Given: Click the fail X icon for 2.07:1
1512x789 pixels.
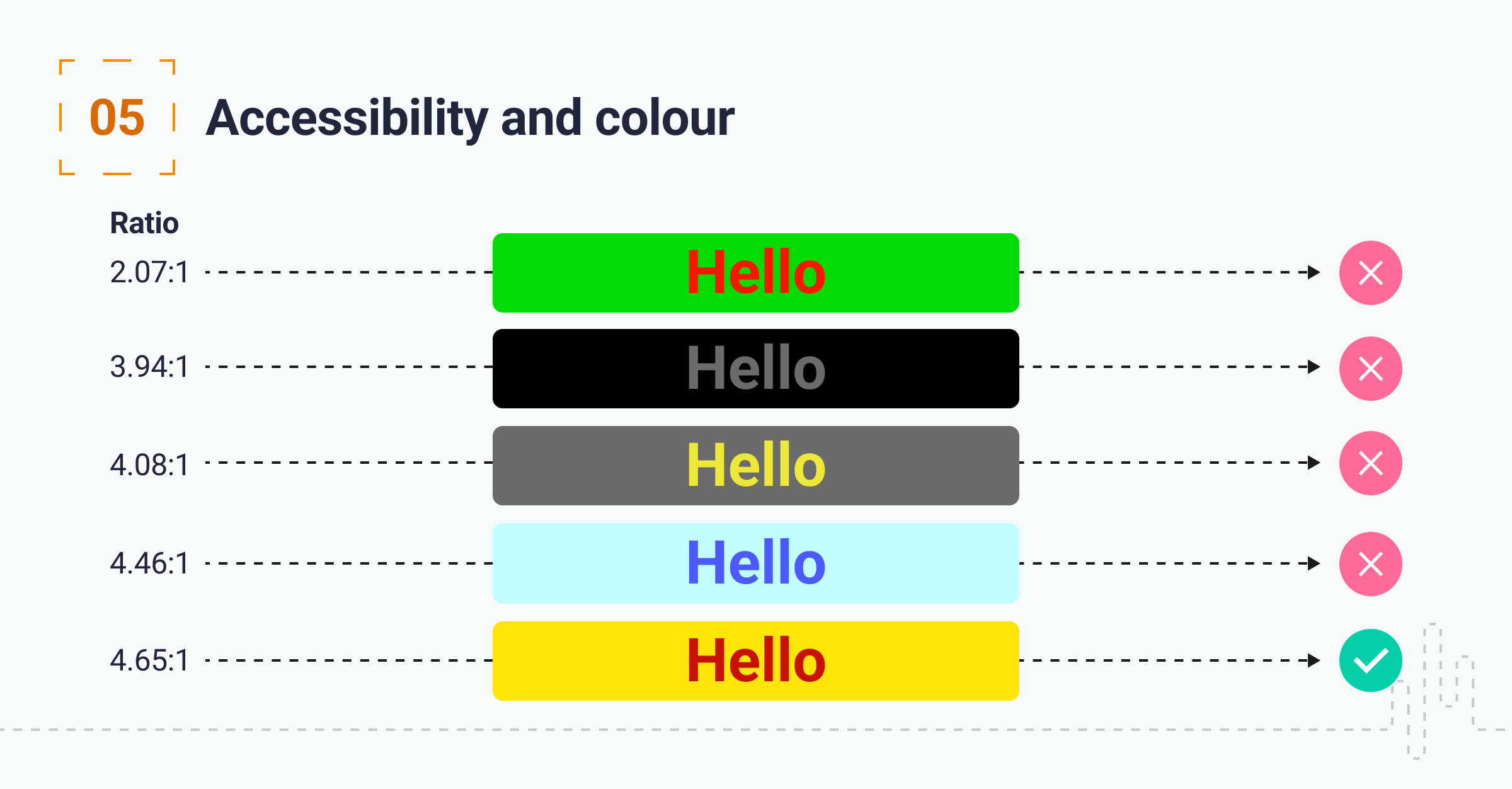Looking at the screenshot, I should pos(1370,273).
